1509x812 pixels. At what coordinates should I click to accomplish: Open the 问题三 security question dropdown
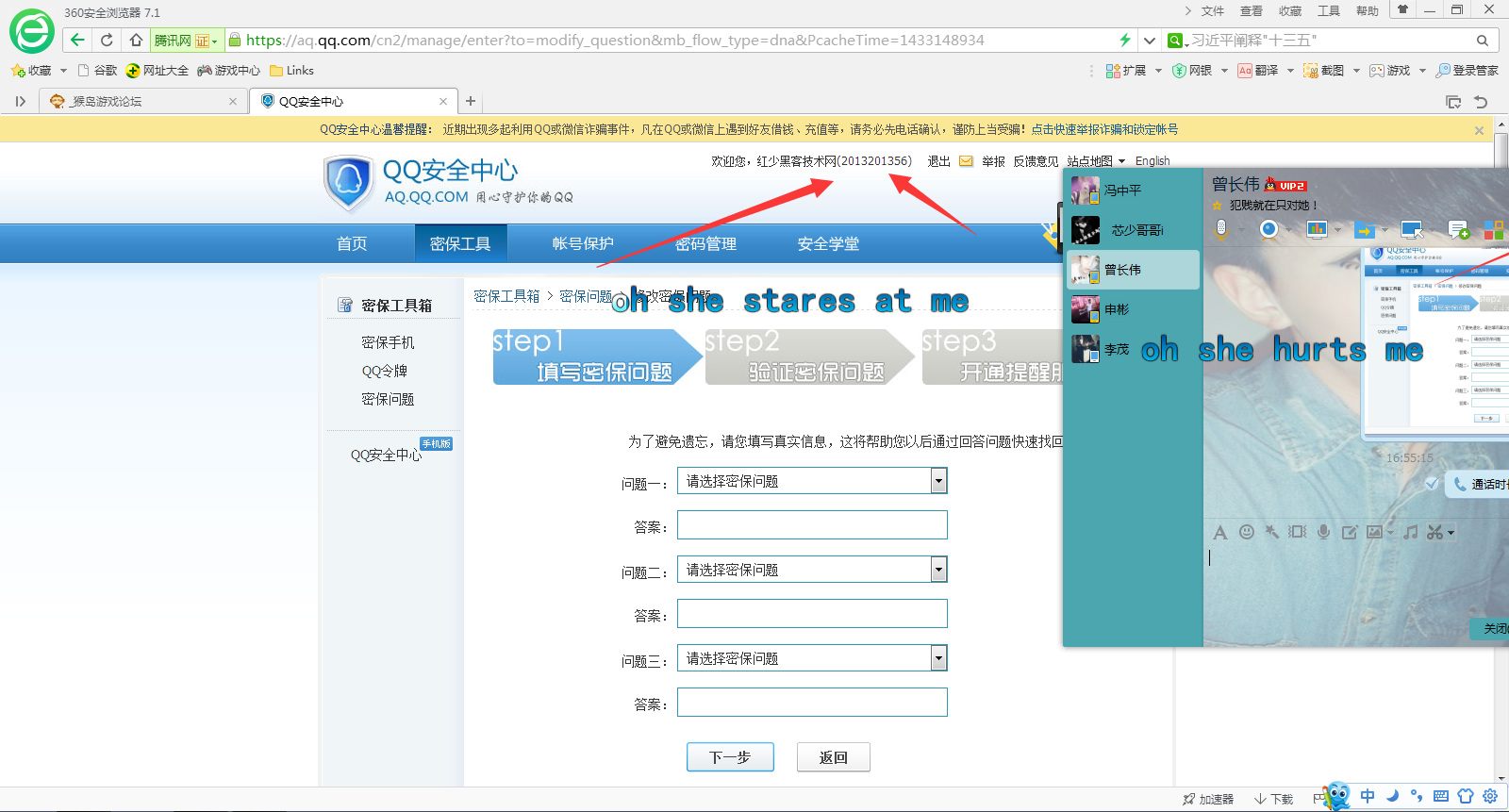[x=812, y=658]
